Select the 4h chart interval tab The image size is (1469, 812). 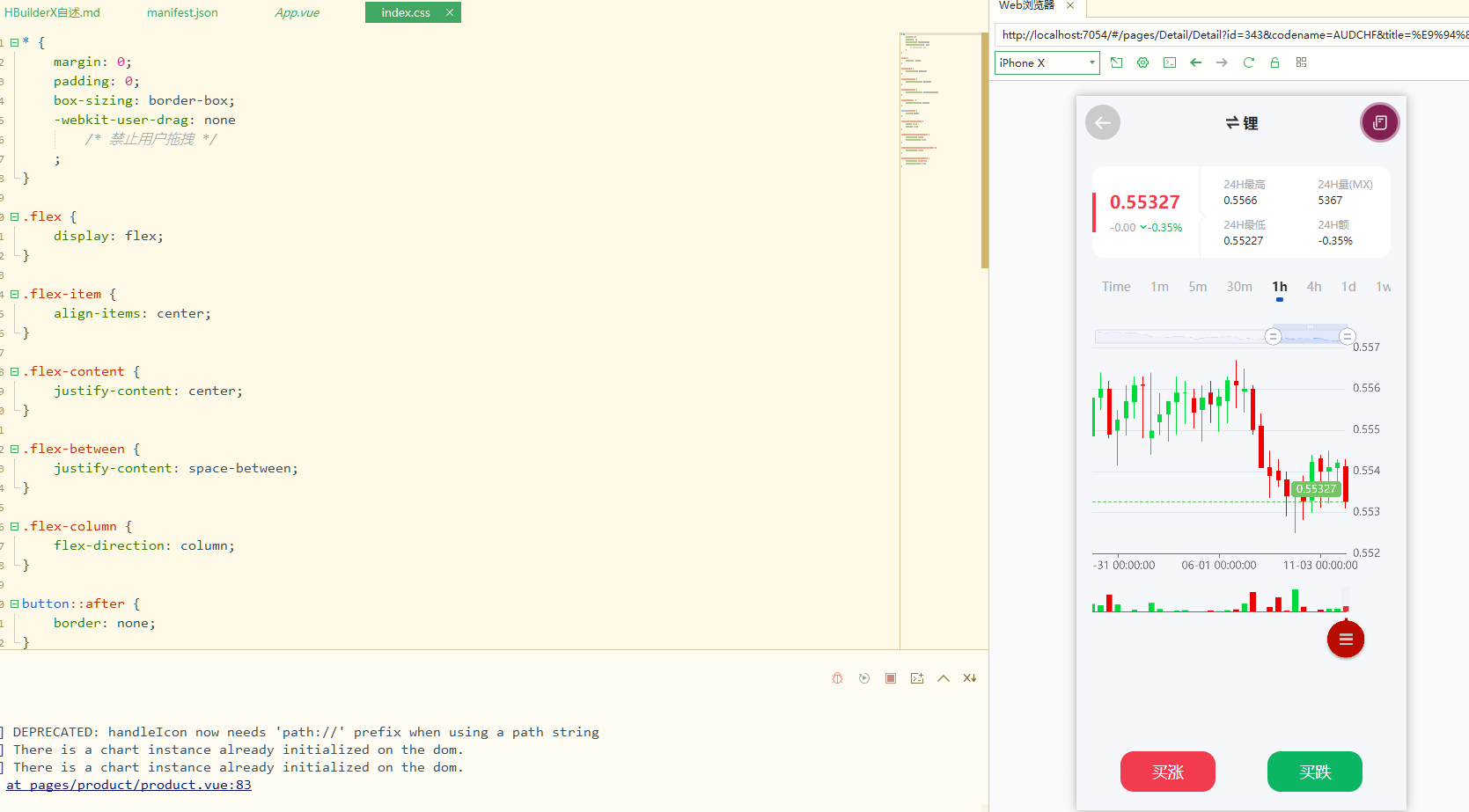coord(1313,287)
